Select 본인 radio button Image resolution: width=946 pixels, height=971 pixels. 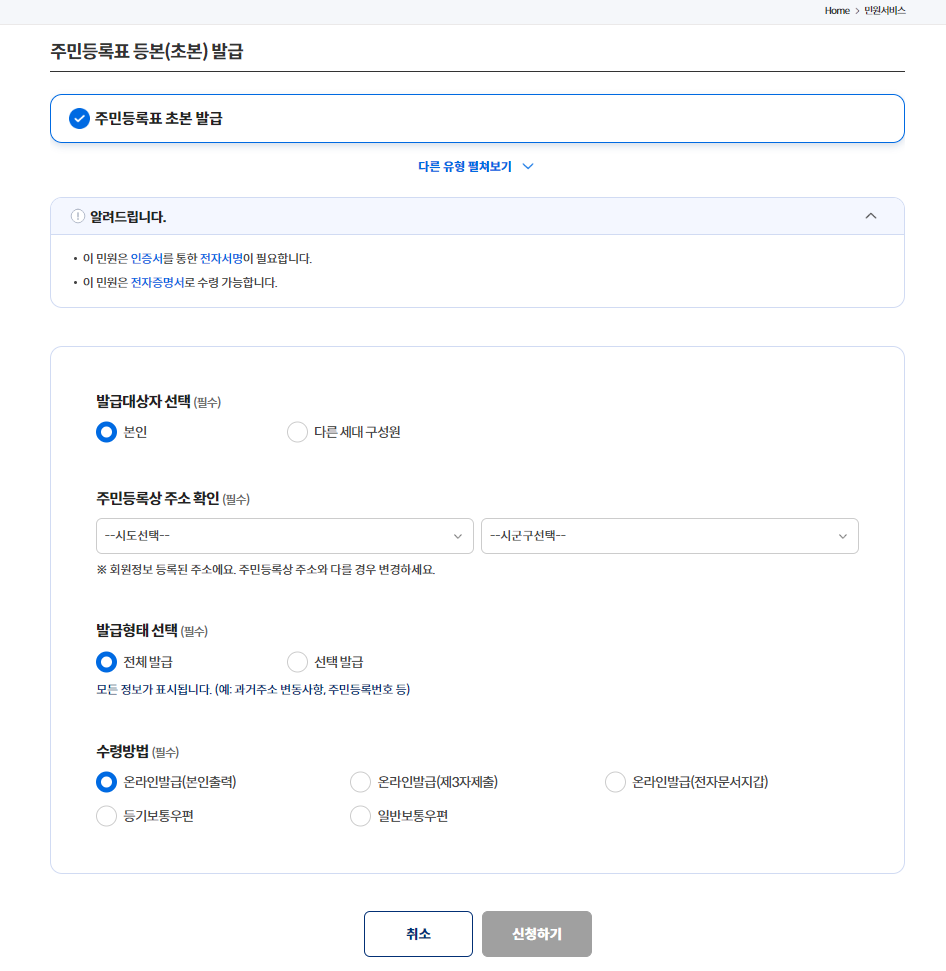tap(106, 432)
